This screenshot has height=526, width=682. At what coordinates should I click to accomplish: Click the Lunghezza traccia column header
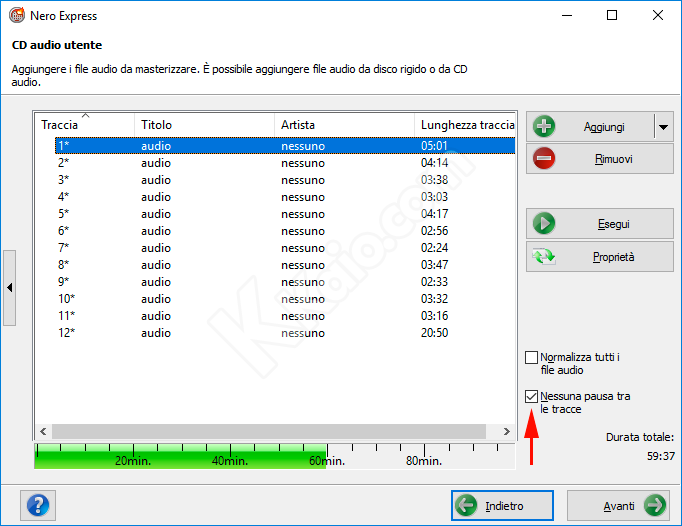(465, 125)
